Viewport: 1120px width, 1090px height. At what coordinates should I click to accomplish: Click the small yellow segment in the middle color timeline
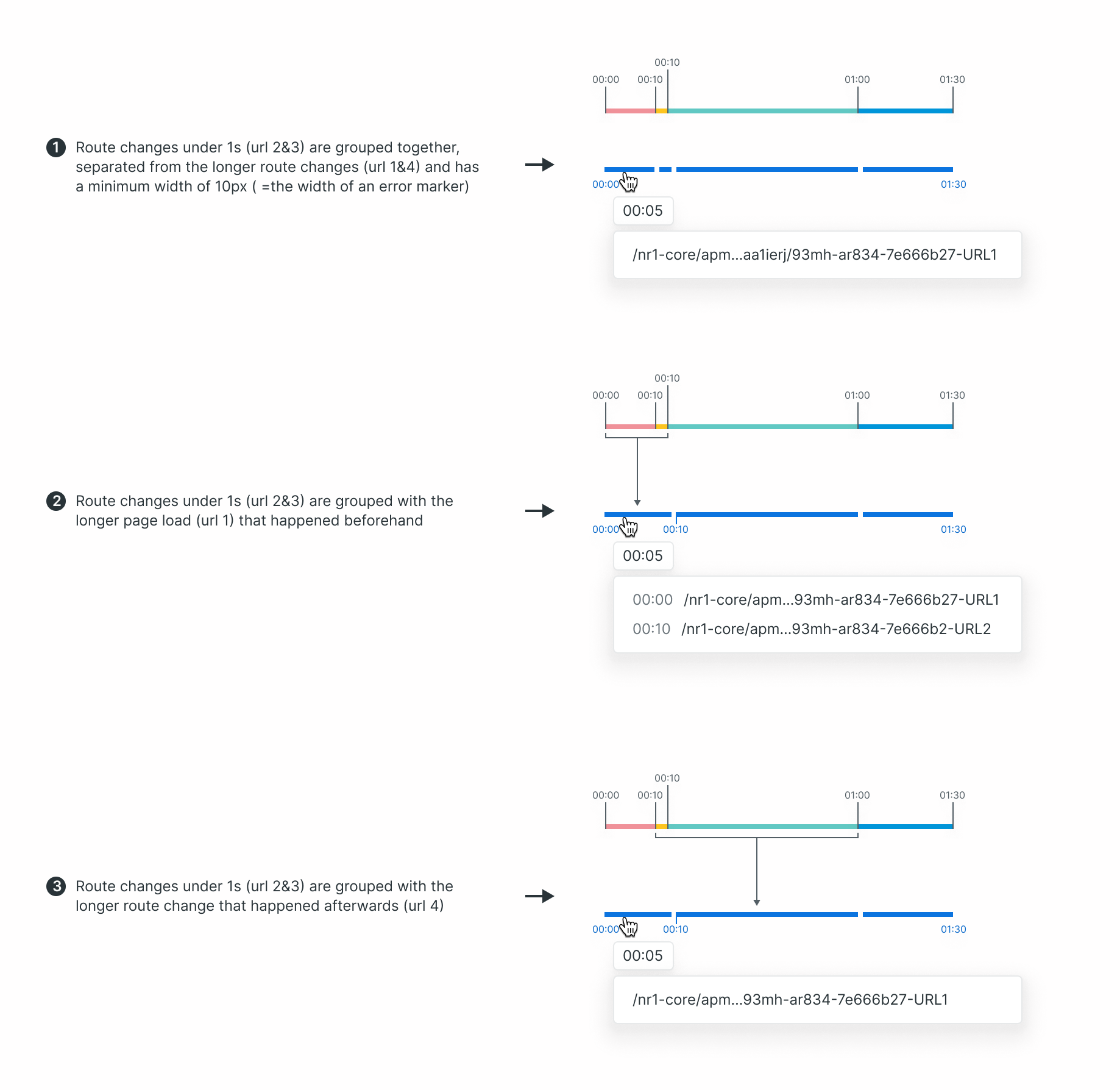[662, 427]
